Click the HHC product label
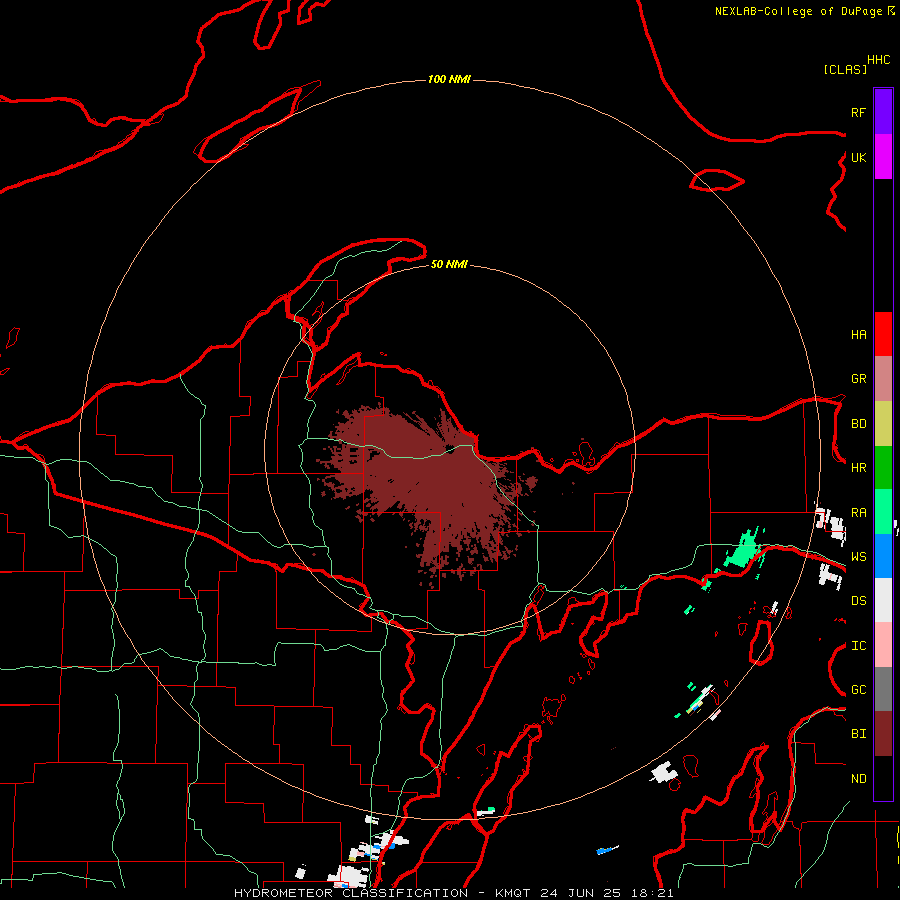 [878, 60]
